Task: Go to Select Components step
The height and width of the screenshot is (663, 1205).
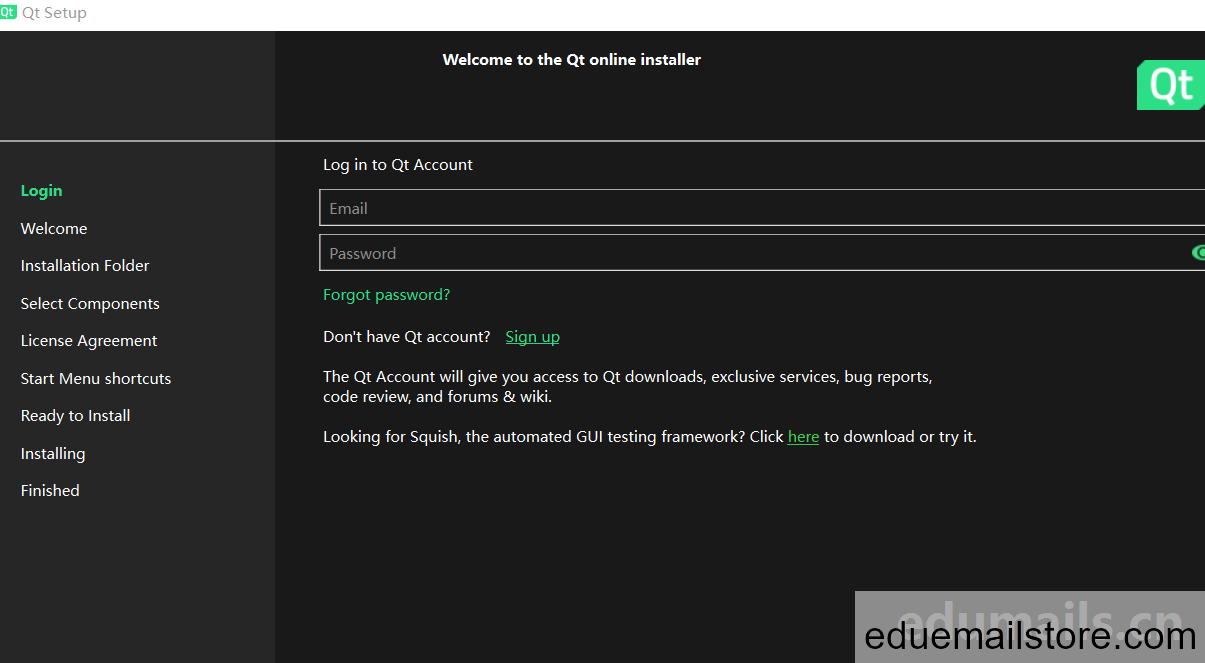Action: point(90,304)
